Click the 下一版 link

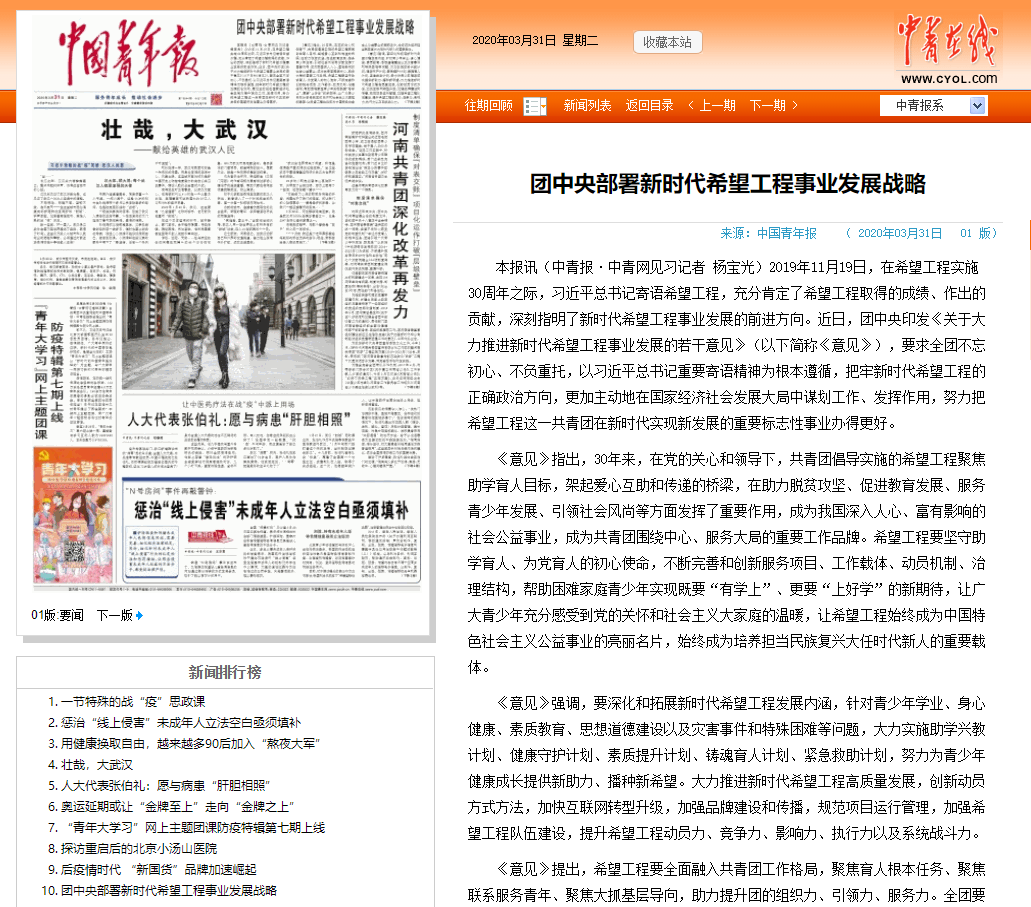click(x=114, y=615)
